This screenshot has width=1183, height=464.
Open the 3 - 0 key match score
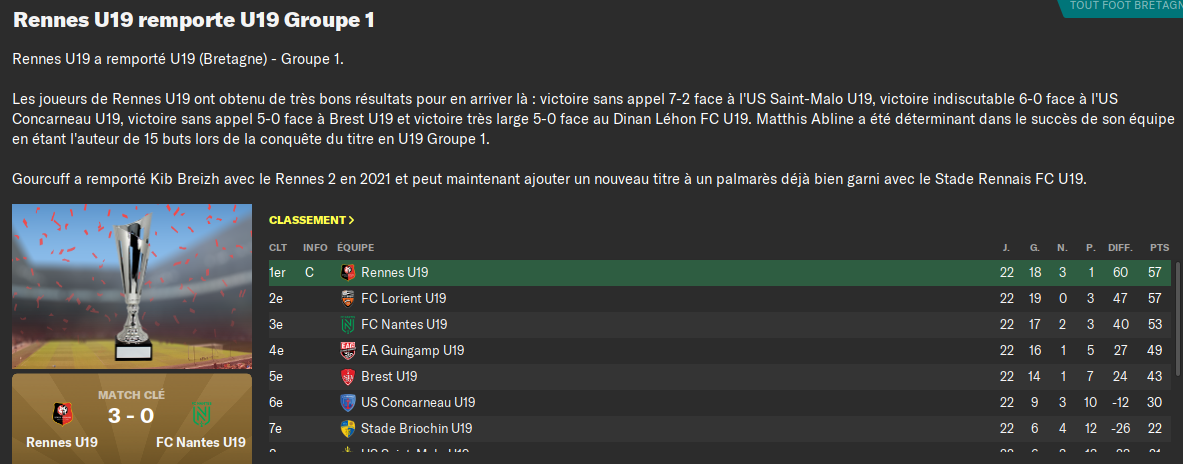[132, 416]
